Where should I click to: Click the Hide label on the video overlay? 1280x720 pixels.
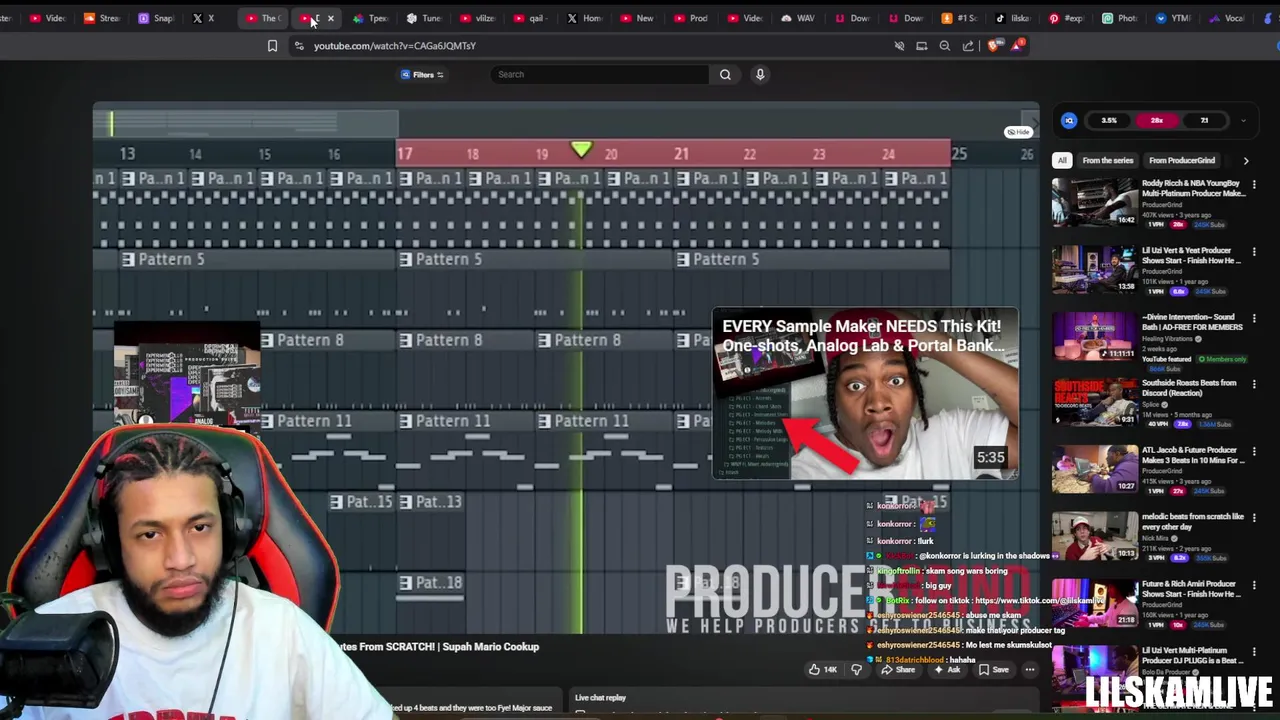pyautogui.click(x=1018, y=132)
